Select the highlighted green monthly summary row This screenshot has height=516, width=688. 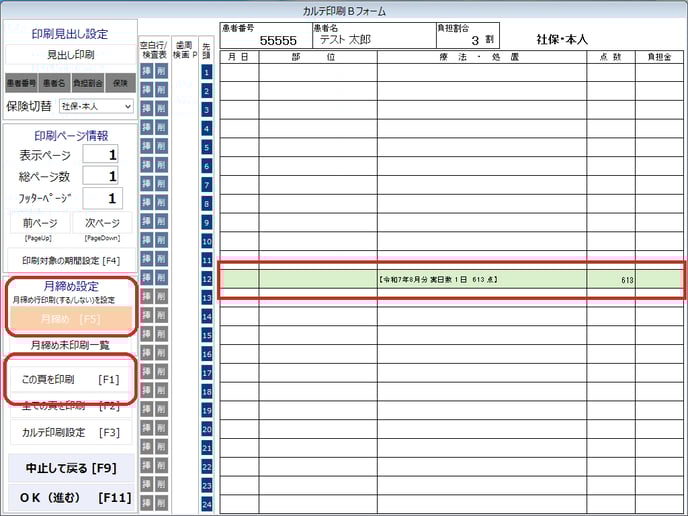(x=452, y=280)
